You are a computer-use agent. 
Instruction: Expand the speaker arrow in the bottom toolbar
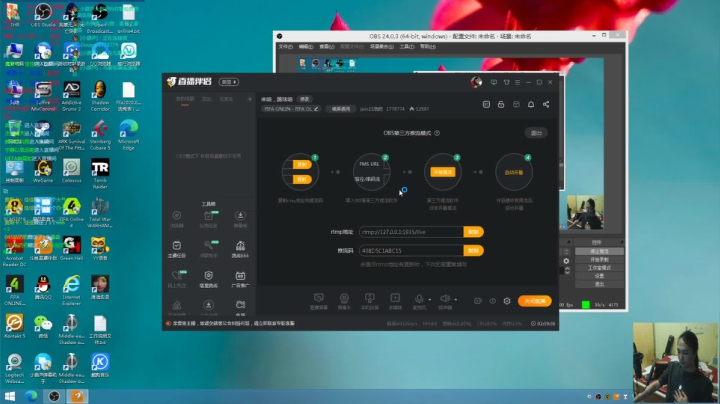(x=456, y=300)
